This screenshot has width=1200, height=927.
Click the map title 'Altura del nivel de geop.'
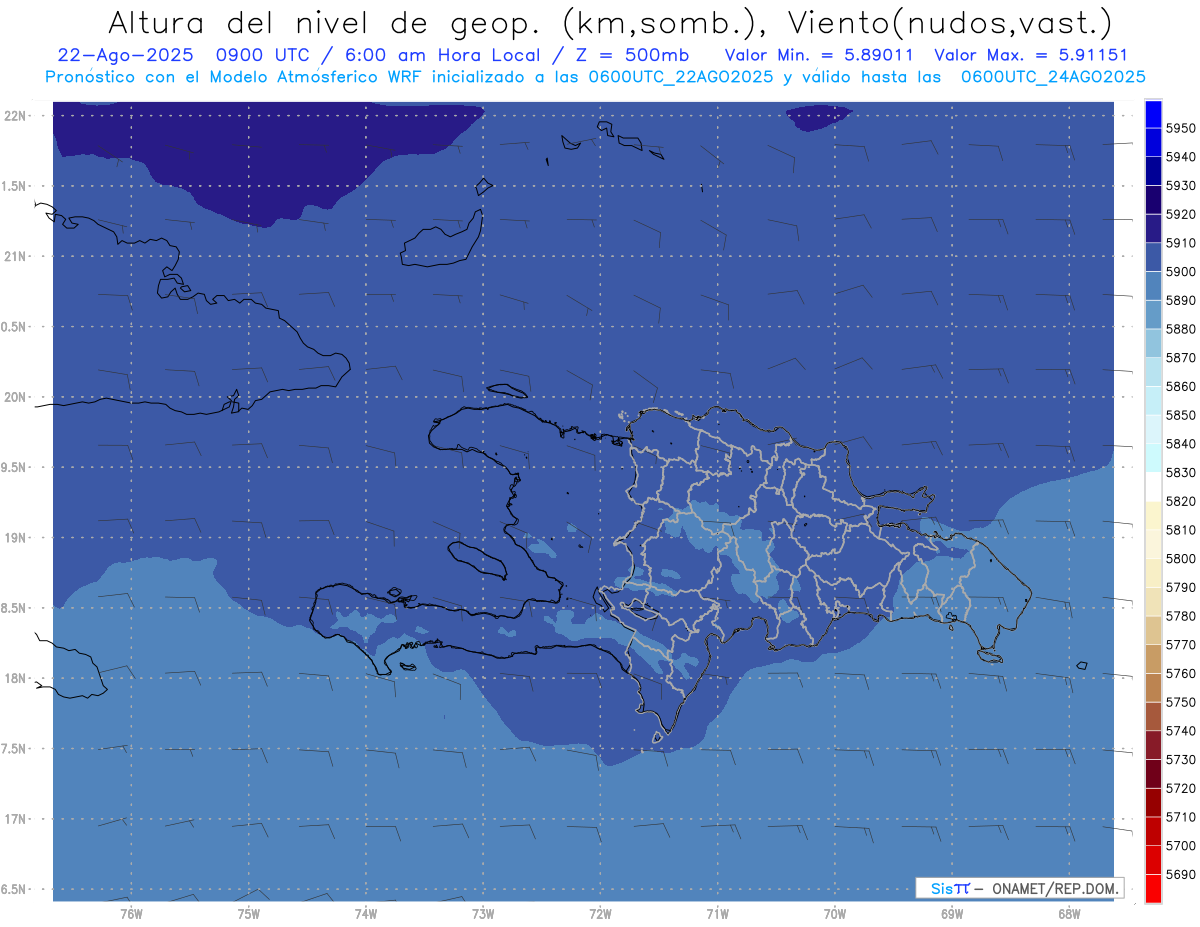[x=325, y=23]
